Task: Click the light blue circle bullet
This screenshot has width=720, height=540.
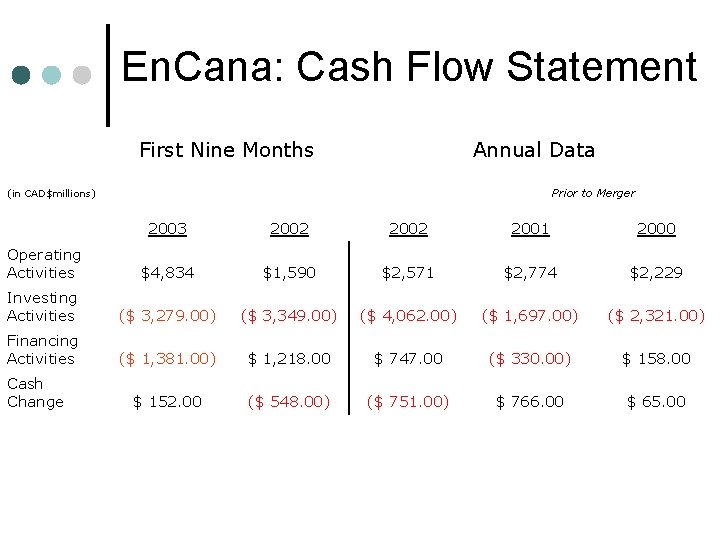Action: pos(51,75)
